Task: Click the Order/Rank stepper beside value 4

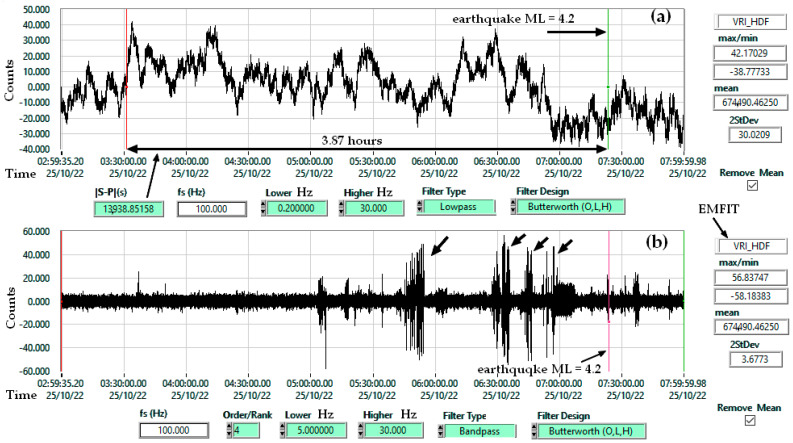Action: tap(229, 430)
